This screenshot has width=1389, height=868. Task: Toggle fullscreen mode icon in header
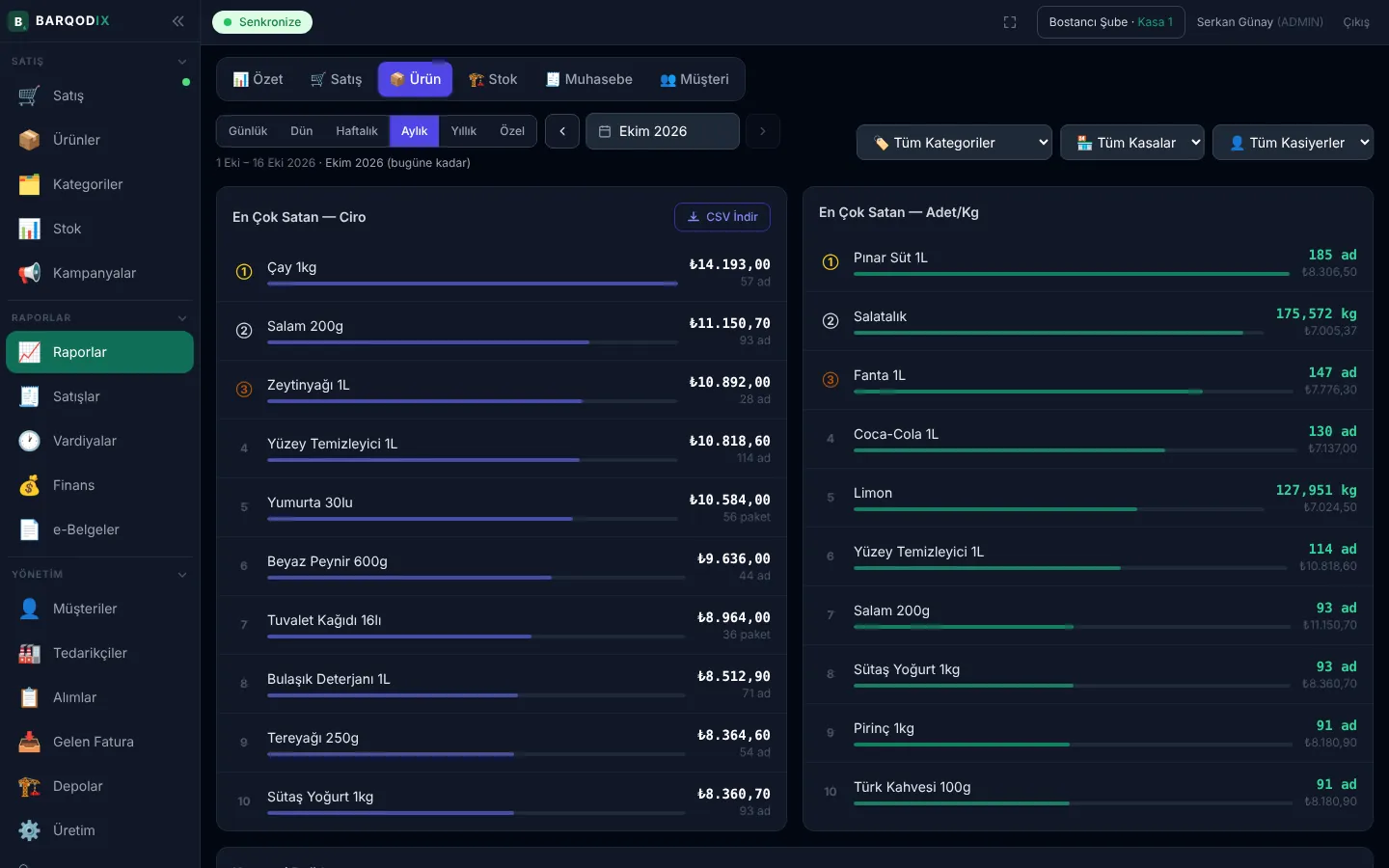pos(1010,22)
